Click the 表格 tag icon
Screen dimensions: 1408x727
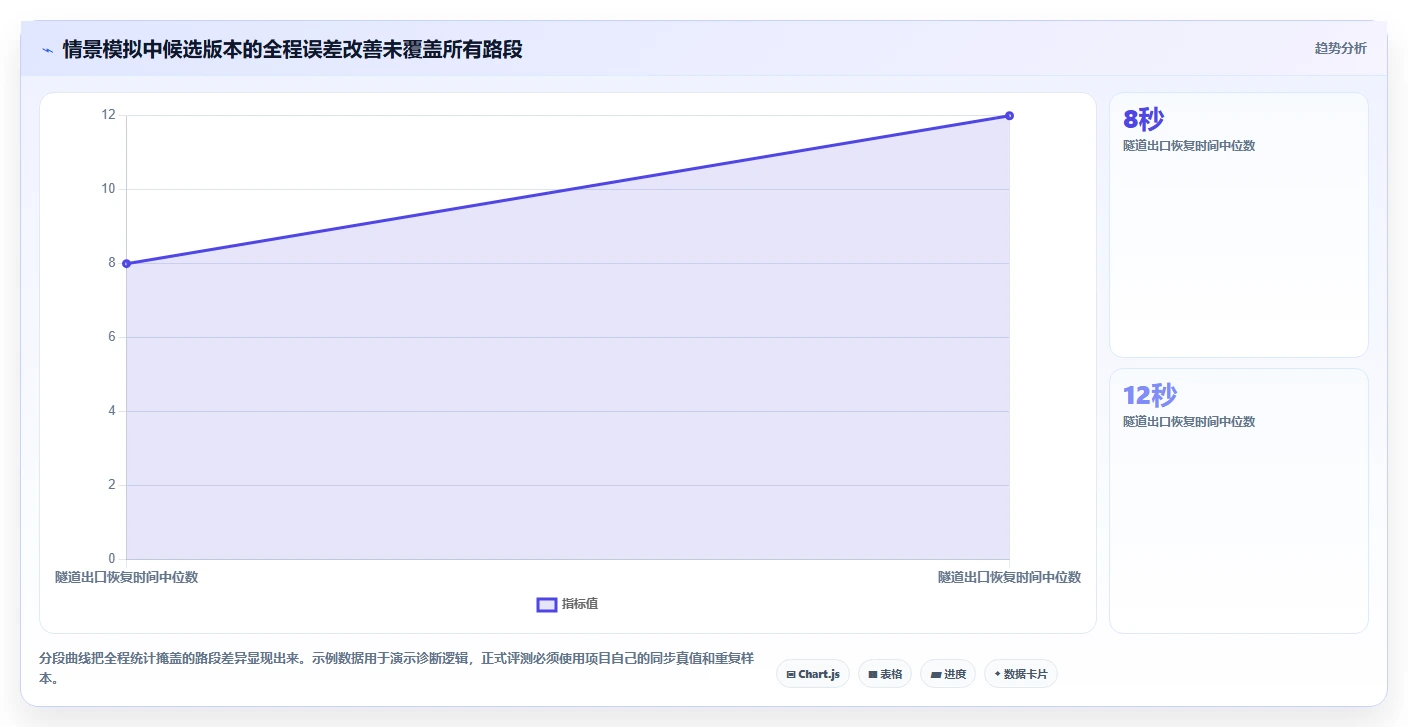pos(873,675)
